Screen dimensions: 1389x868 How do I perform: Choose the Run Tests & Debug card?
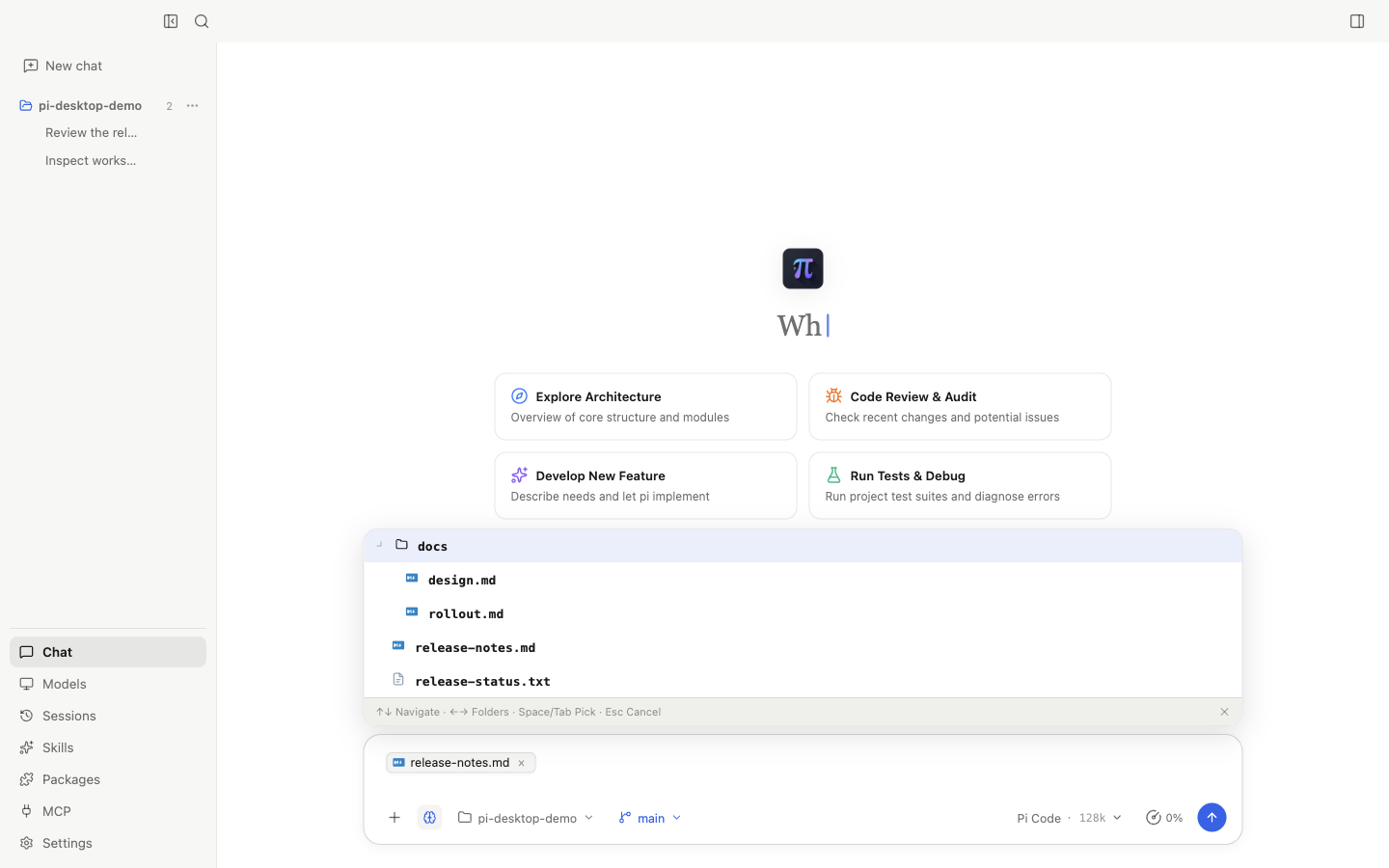(960, 486)
